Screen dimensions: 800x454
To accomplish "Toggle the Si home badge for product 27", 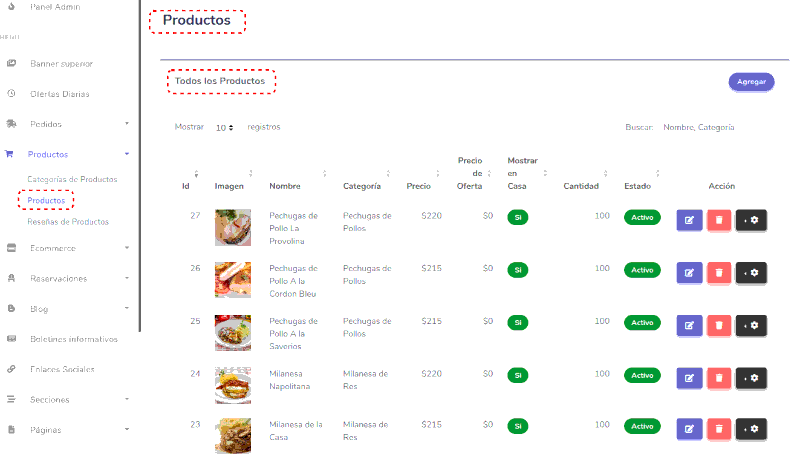I will [517, 217].
